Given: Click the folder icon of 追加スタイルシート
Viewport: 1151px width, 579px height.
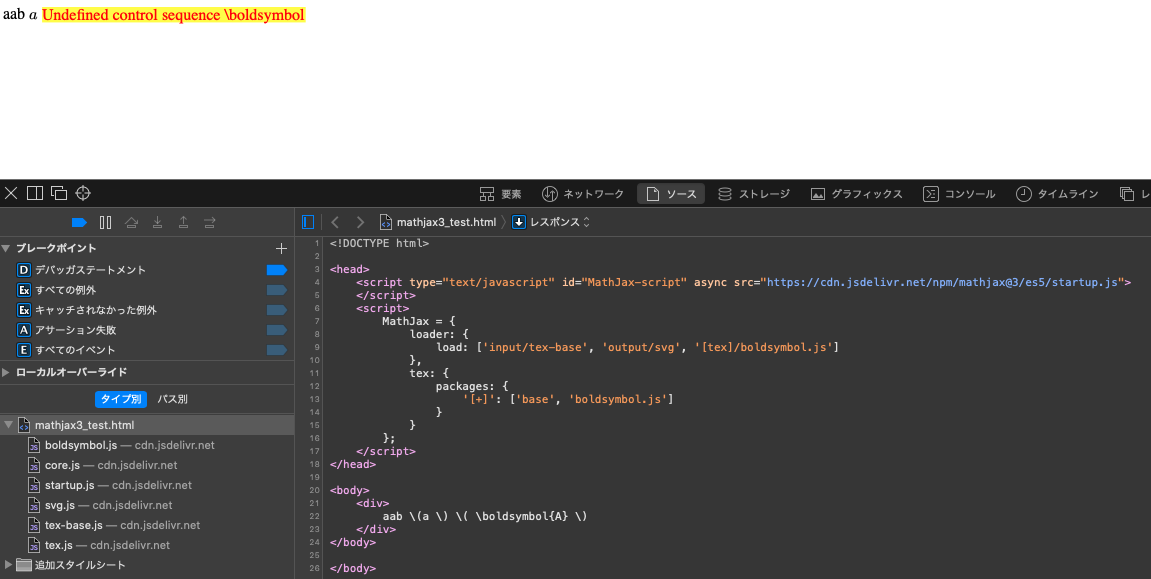Looking at the screenshot, I should (x=23, y=565).
